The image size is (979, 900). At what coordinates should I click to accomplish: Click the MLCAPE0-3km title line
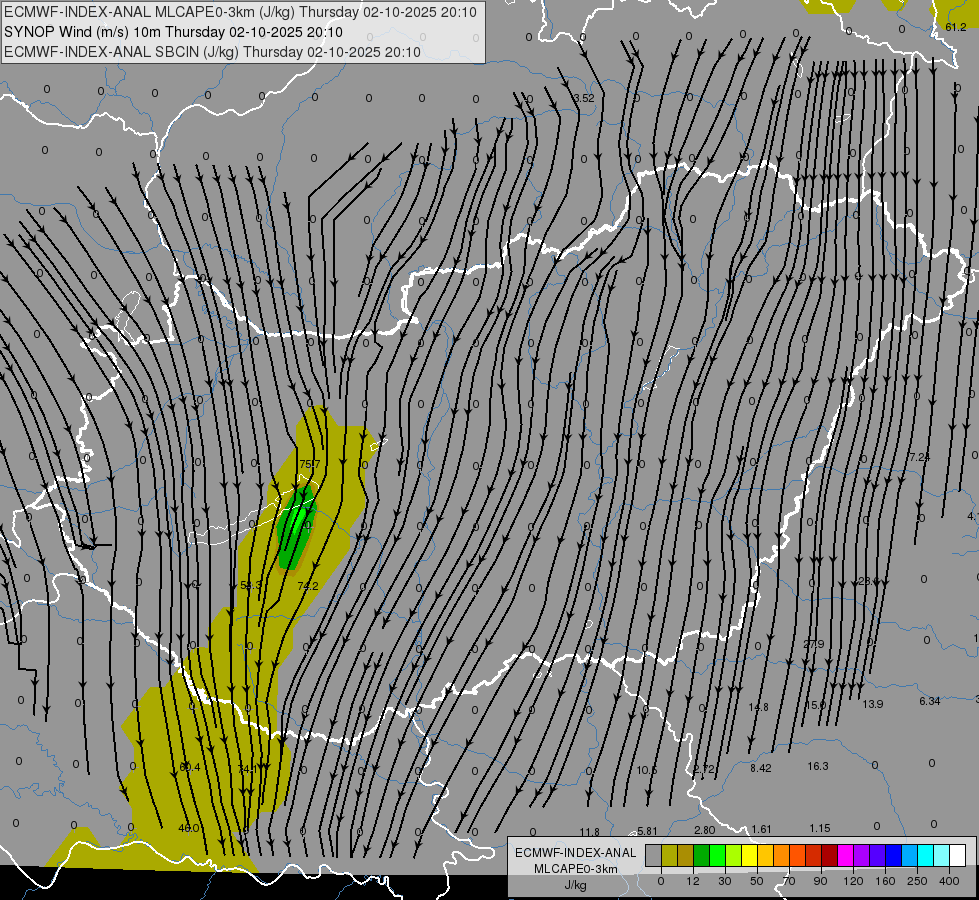pos(240,12)
